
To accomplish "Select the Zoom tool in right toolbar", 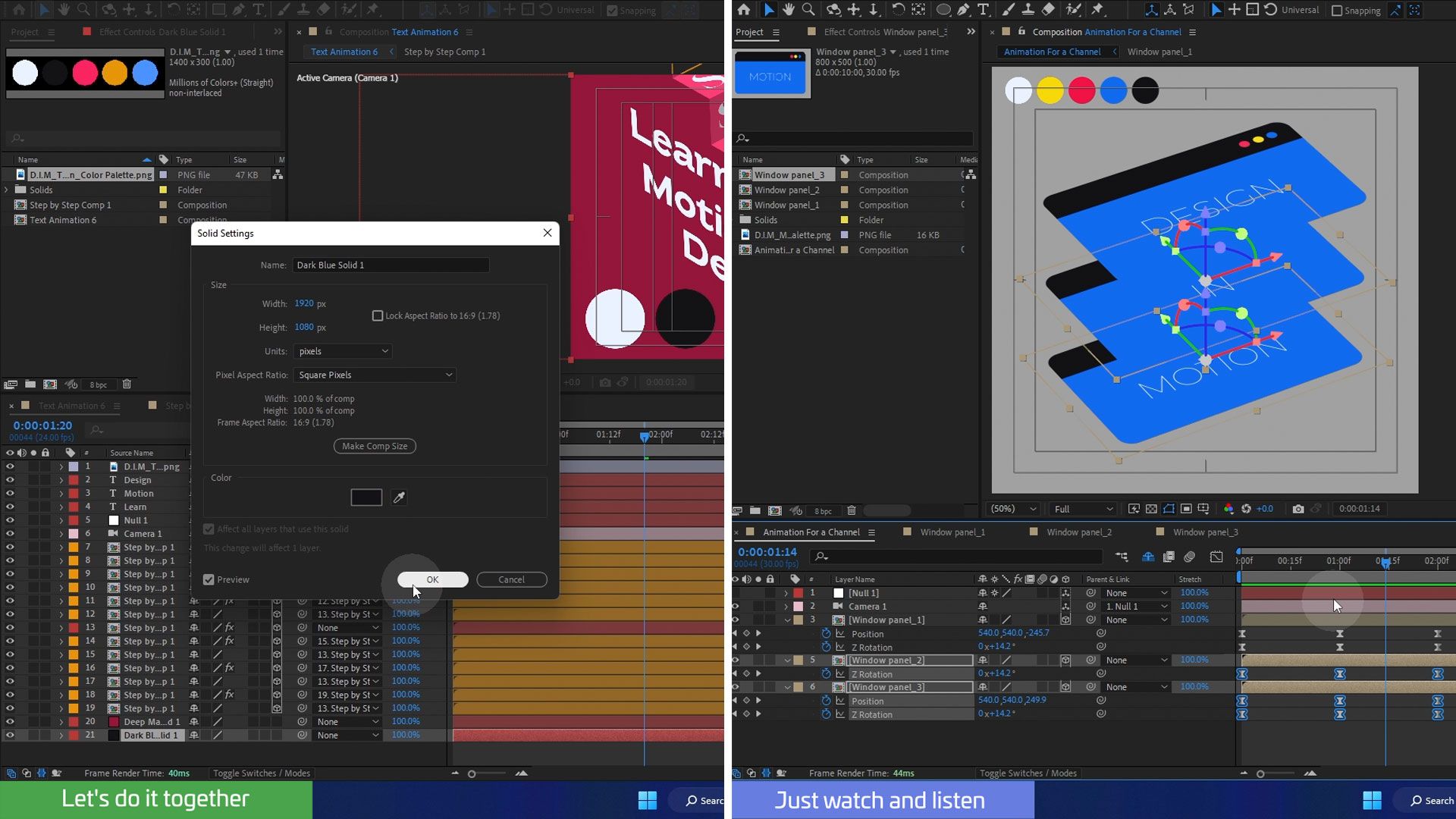I will pyautogui.click(x=808, y=10).
